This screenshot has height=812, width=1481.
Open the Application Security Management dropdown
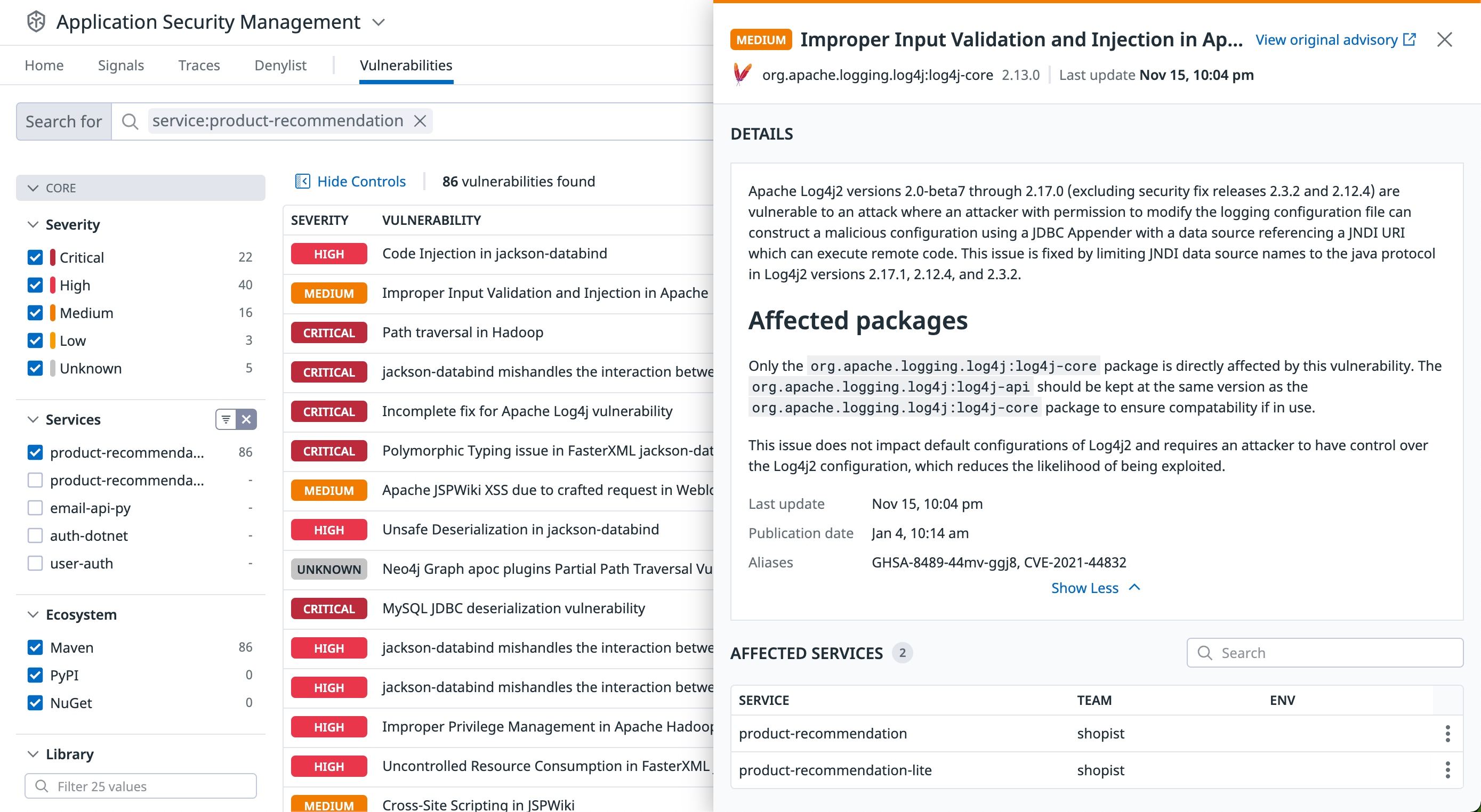click(x=379, y=22)
